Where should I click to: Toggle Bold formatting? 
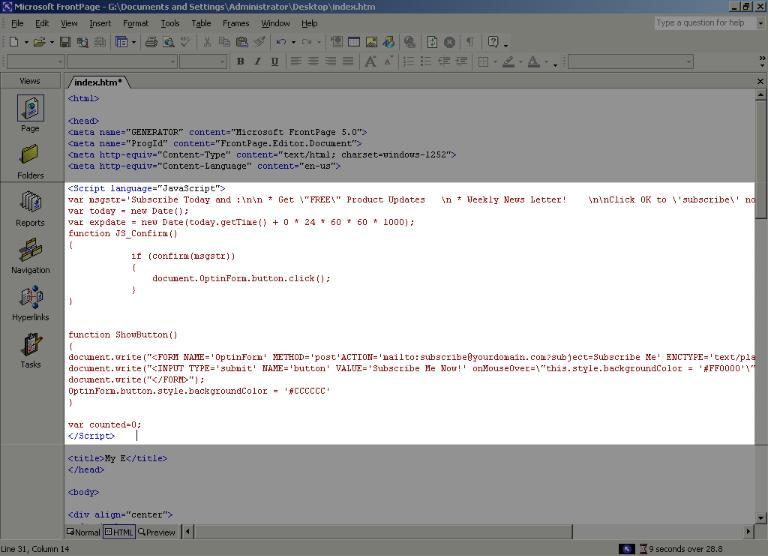click(x=240, y=62)
